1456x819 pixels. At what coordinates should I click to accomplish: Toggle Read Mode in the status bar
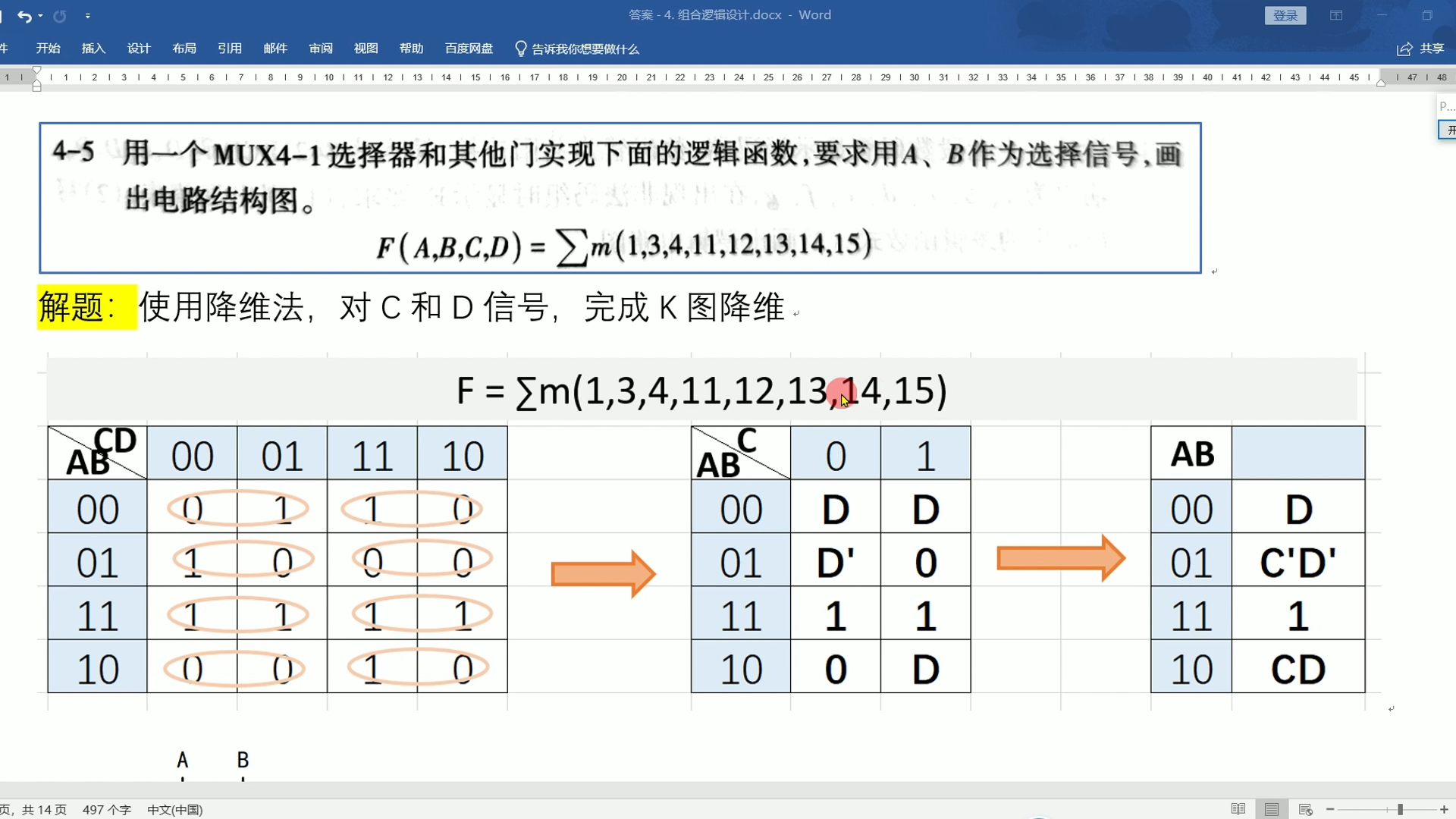pos(1238,809)
